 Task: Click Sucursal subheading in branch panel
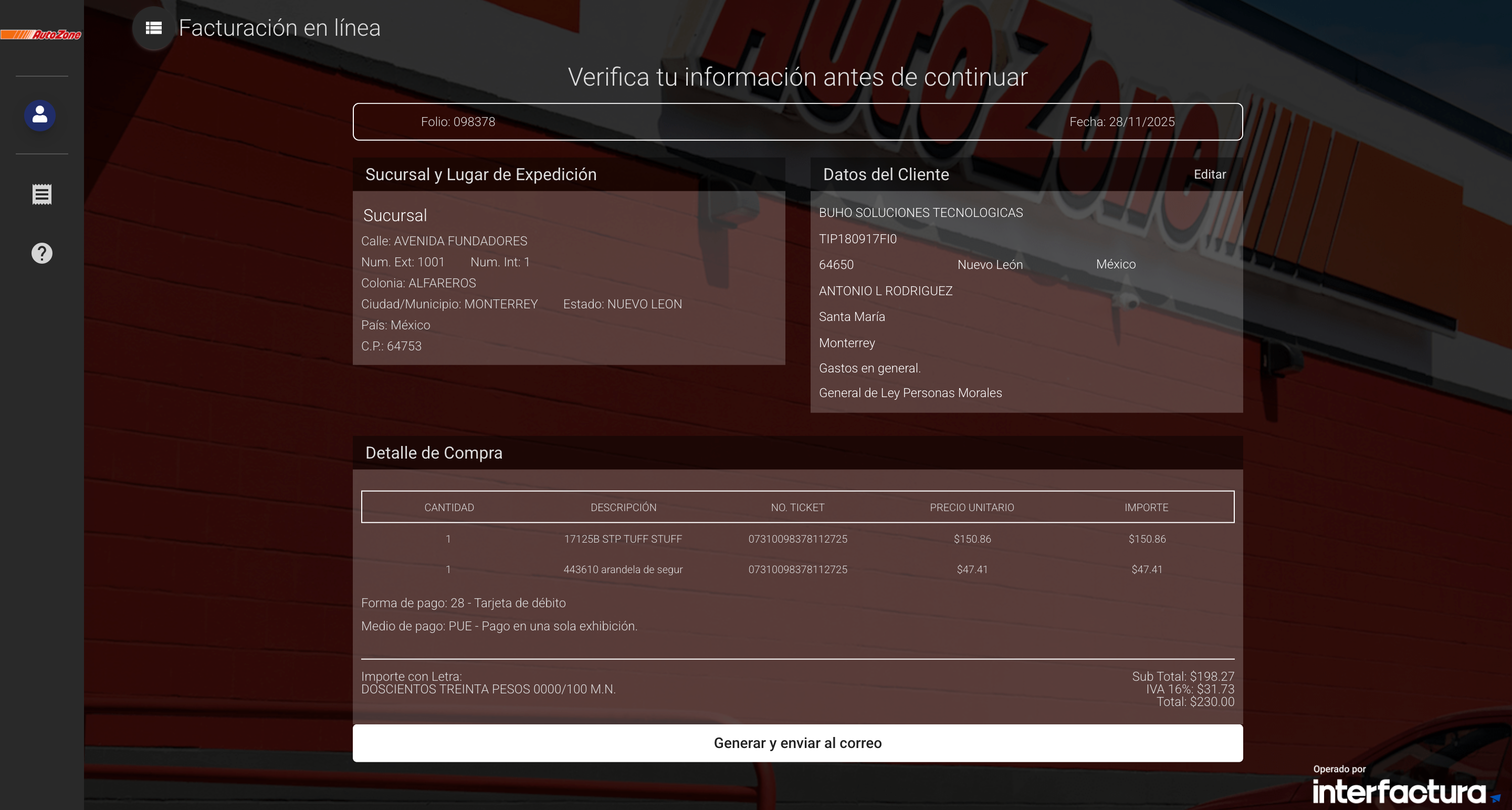point(395,215)
